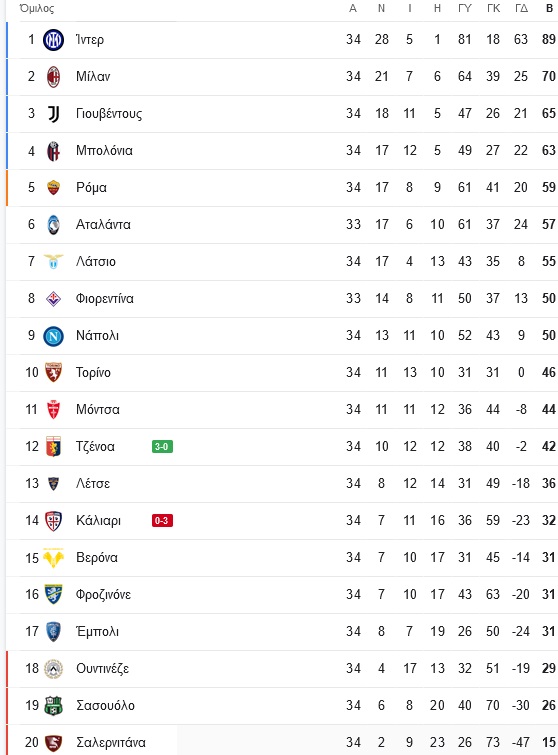Viewport: 558px width, 755px height.
Task: Click the Lazio eagle logo
Action: click(x=53, y=261)
